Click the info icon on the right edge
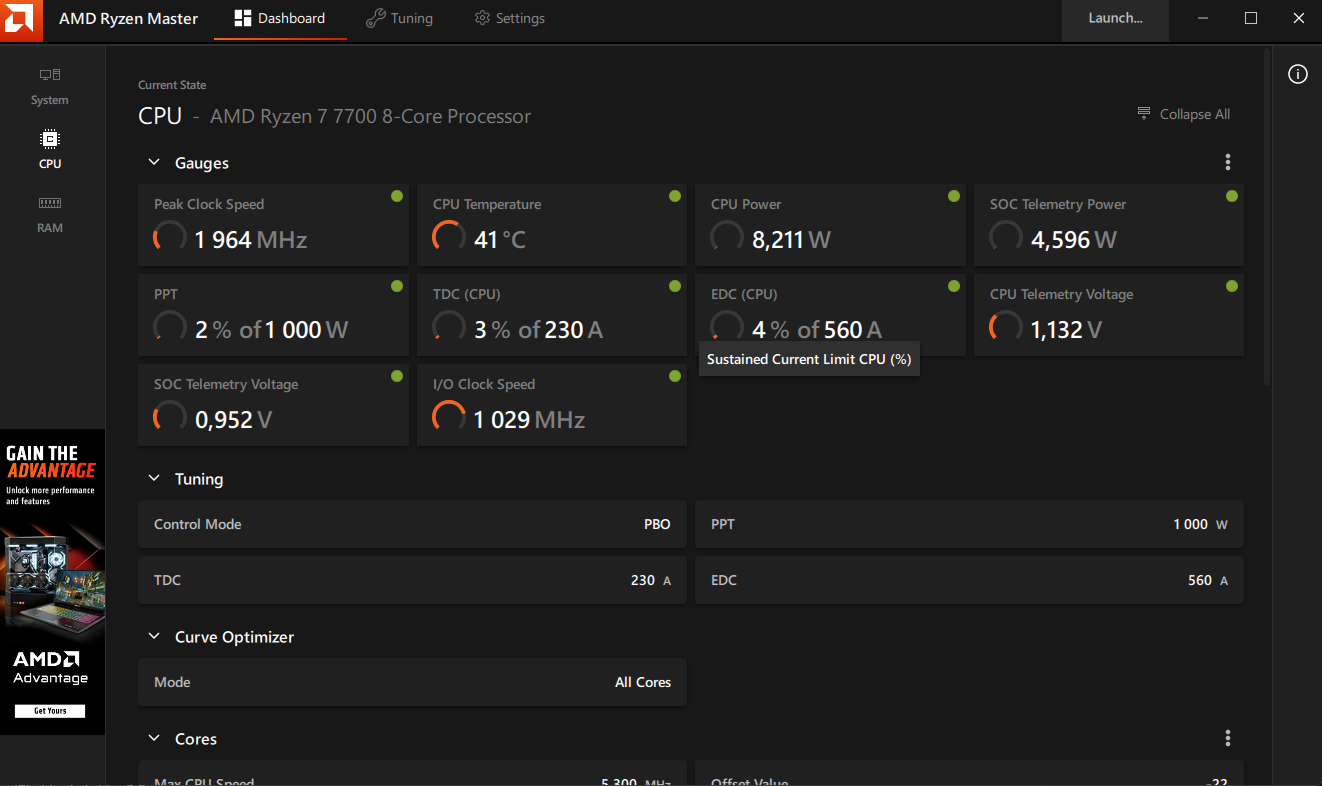This screenshot has width=1322, height=786. pyautogui.click(x=1298, y=74)
